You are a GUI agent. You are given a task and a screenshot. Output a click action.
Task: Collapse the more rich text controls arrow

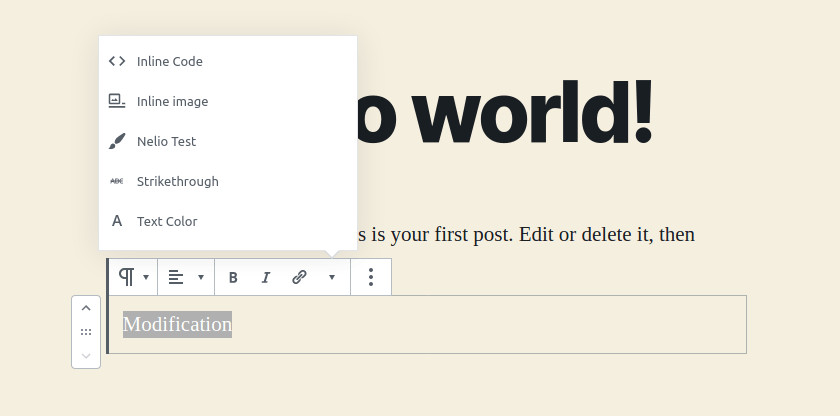tap(332, 277)
